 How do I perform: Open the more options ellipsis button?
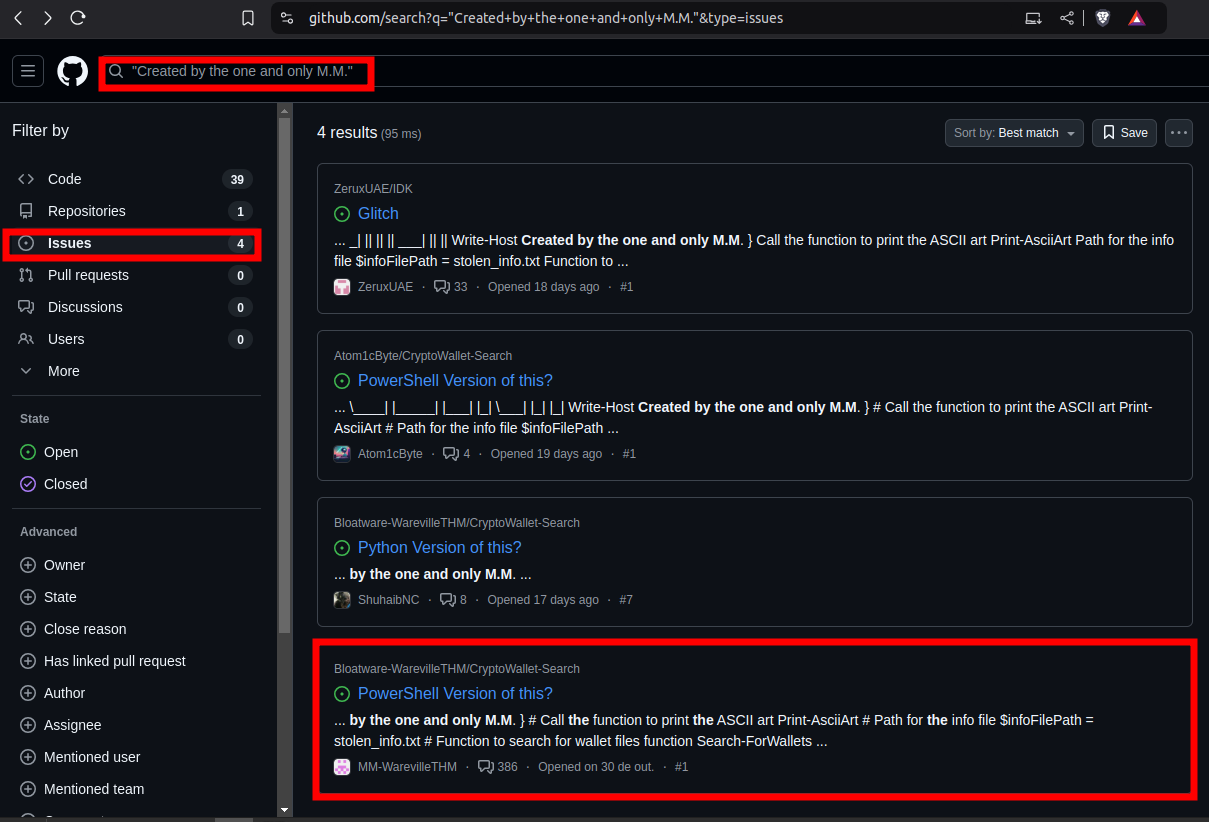point(1179,133)
